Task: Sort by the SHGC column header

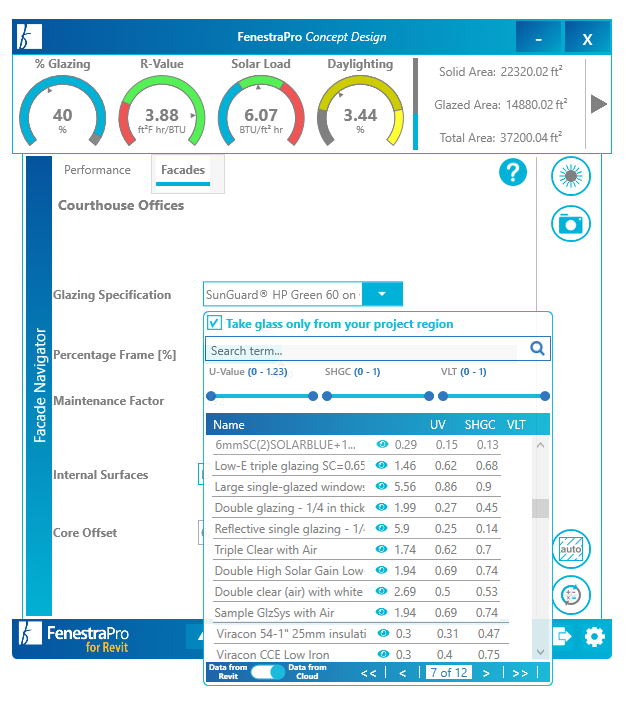Action: pos(480,425)
